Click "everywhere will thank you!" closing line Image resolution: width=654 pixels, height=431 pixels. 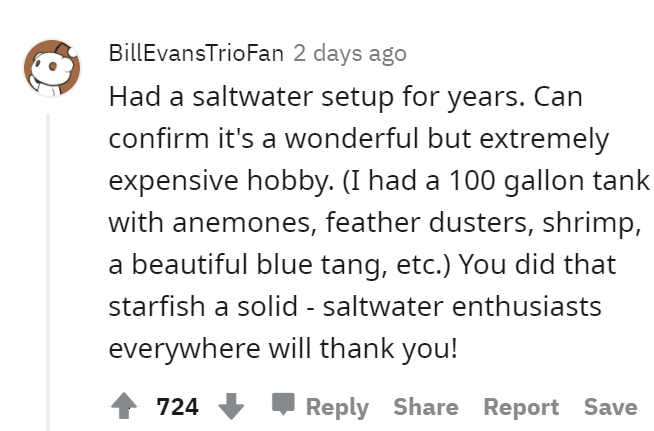[x=283, y=348]
